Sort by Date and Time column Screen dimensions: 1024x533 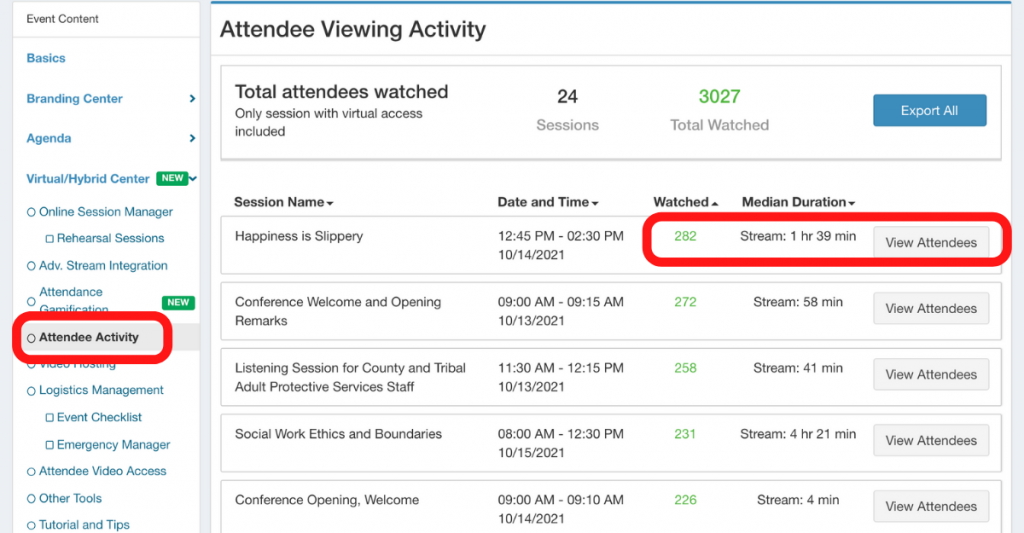pyautogui.click(x=550, y=202)
